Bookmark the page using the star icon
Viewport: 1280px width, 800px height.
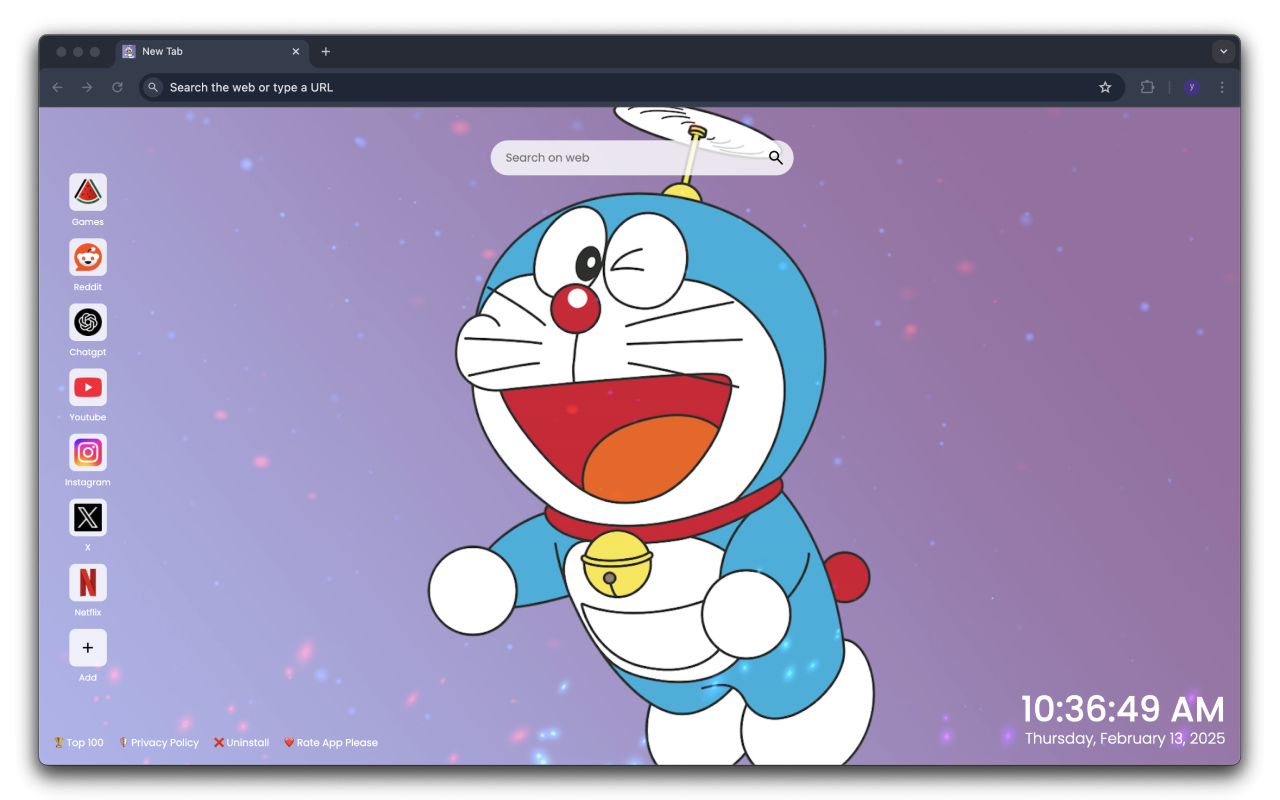1105,87
